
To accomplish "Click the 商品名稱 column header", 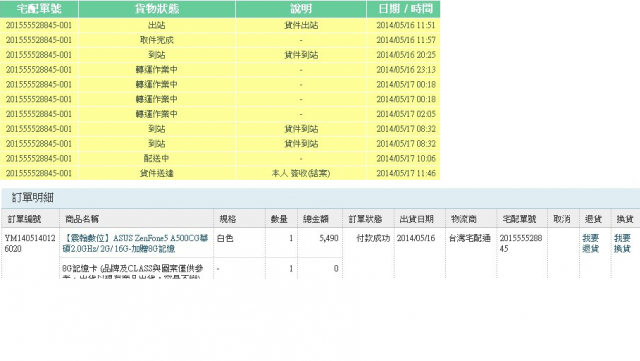I will pos(82,219).
